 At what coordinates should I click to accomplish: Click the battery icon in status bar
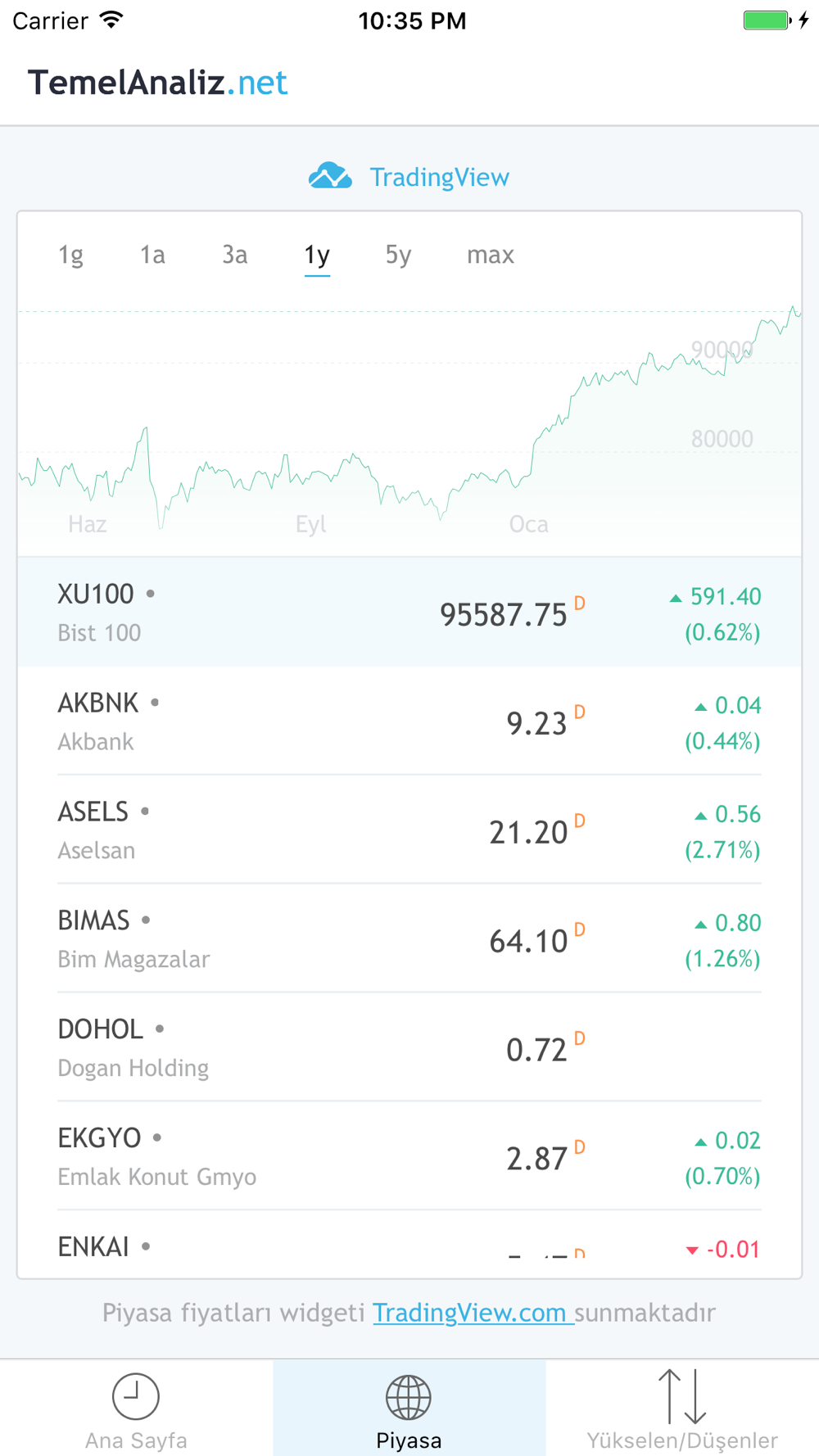click(767, 20)
